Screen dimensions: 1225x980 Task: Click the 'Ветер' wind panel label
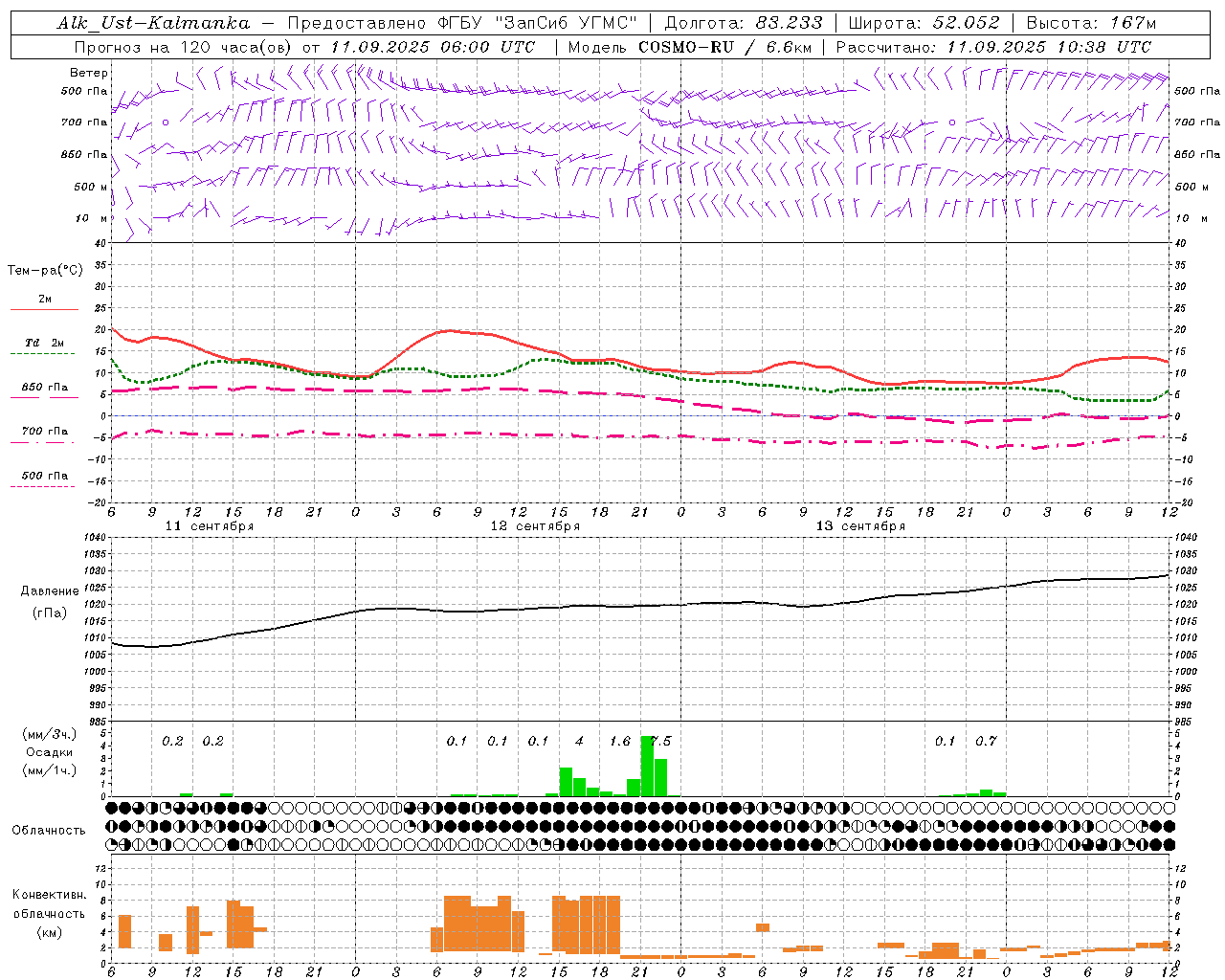pyautogui.click(x=89, y=73)
